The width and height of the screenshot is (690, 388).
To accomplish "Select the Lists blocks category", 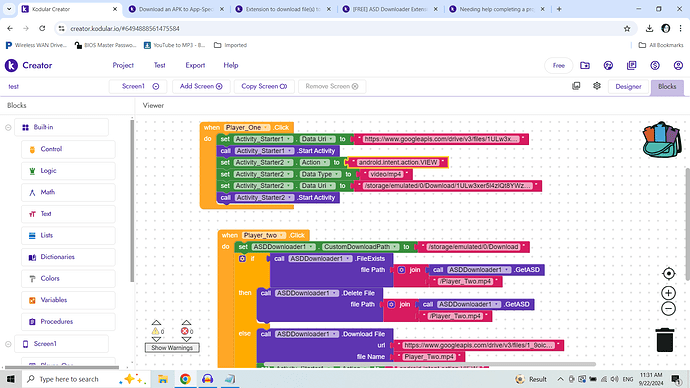I will (x=68, y=235).
